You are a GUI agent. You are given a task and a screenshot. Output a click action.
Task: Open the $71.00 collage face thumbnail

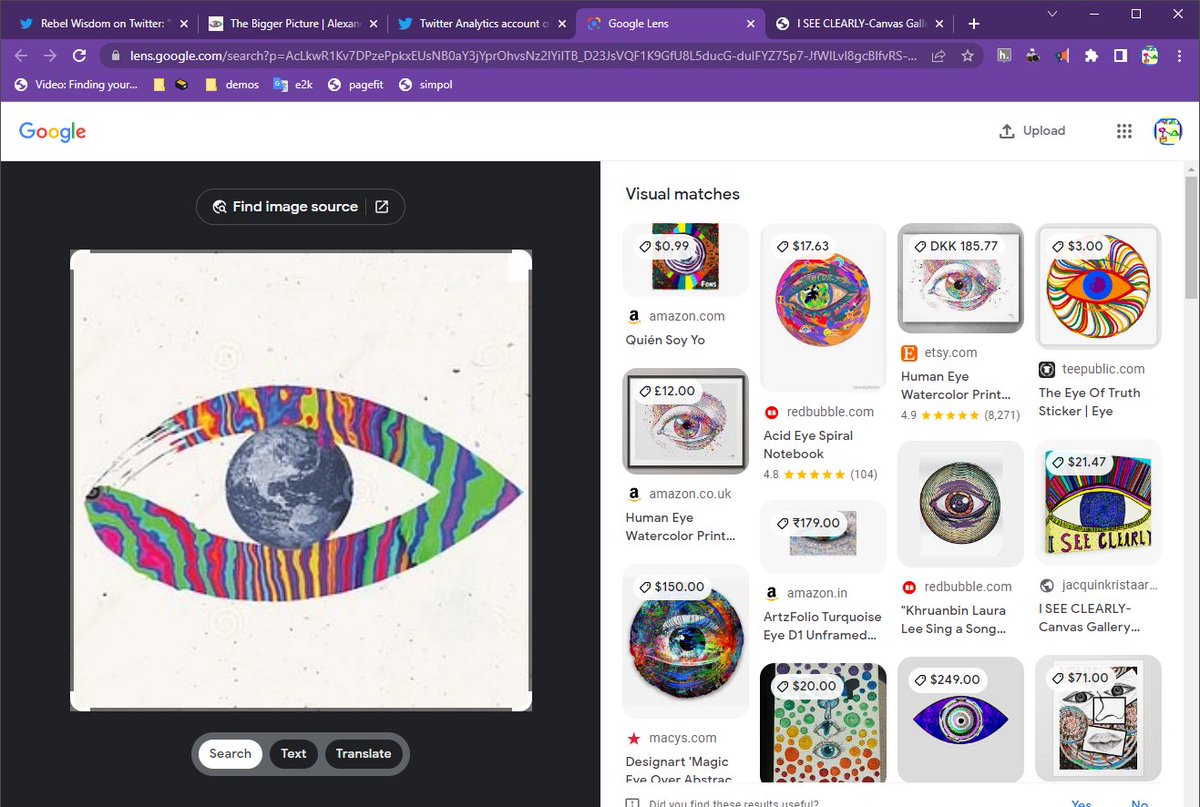point(1098,718)
